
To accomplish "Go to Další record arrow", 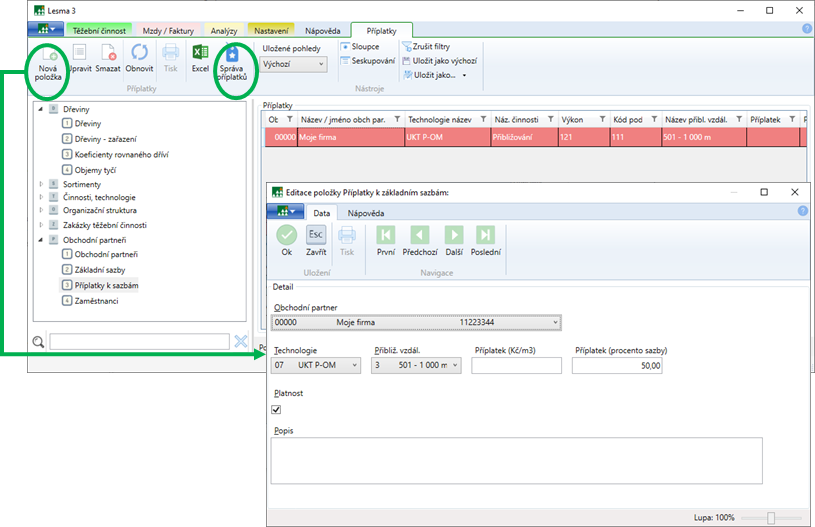I will point(453,235).
